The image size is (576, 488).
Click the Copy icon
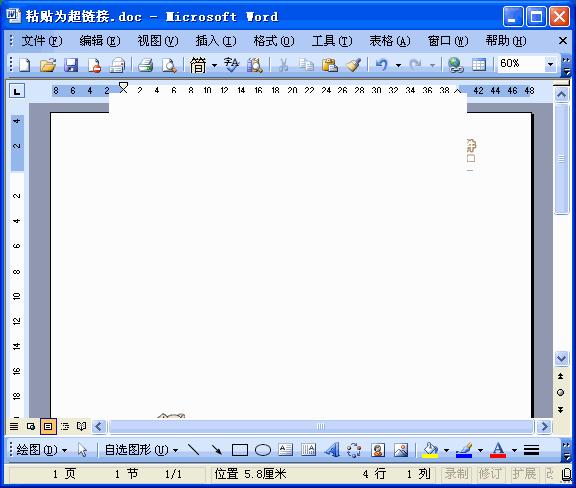click(x=306, y=65)
